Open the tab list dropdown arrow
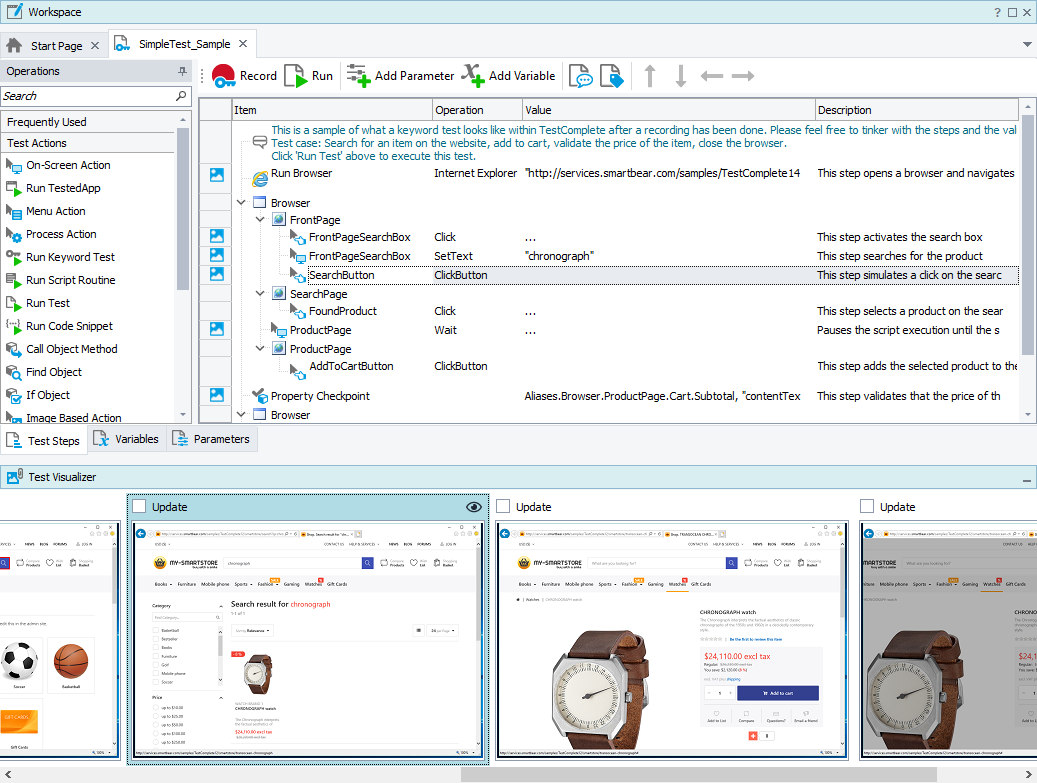This screenshot has width=1037, height=783. [x=1027, y=45]
